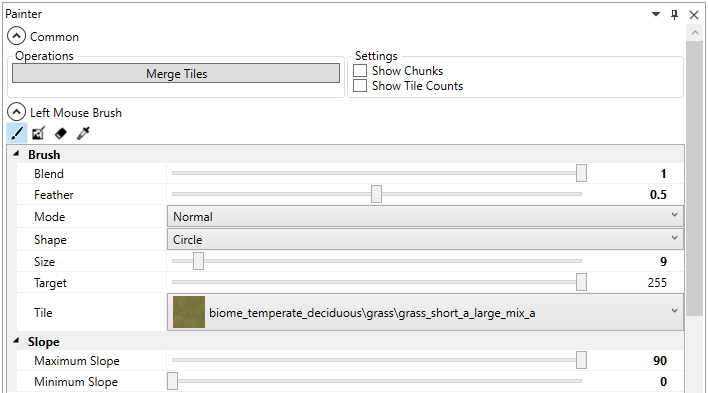Enable Show Tile Counts checkbox
This screenshot has width=708, height=393.
pyautogui.click(x=360, y=85)
